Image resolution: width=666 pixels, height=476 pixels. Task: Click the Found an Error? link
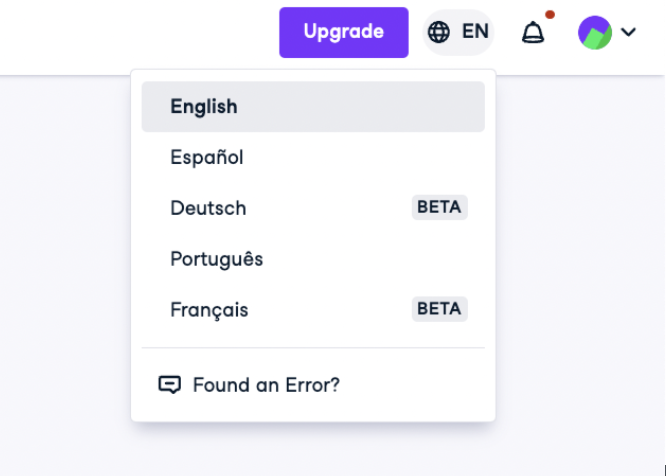tap(266, 385)
